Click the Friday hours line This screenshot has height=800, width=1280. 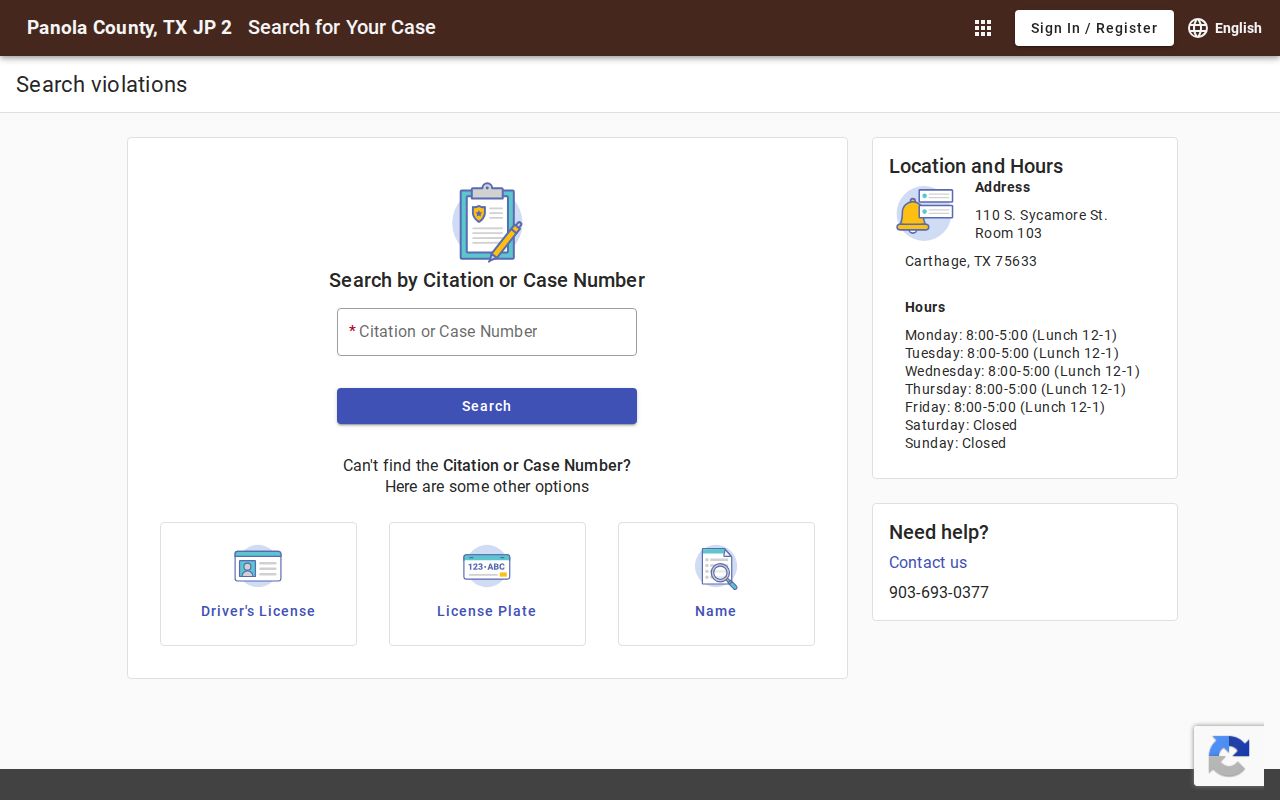tap(1005, 407)
